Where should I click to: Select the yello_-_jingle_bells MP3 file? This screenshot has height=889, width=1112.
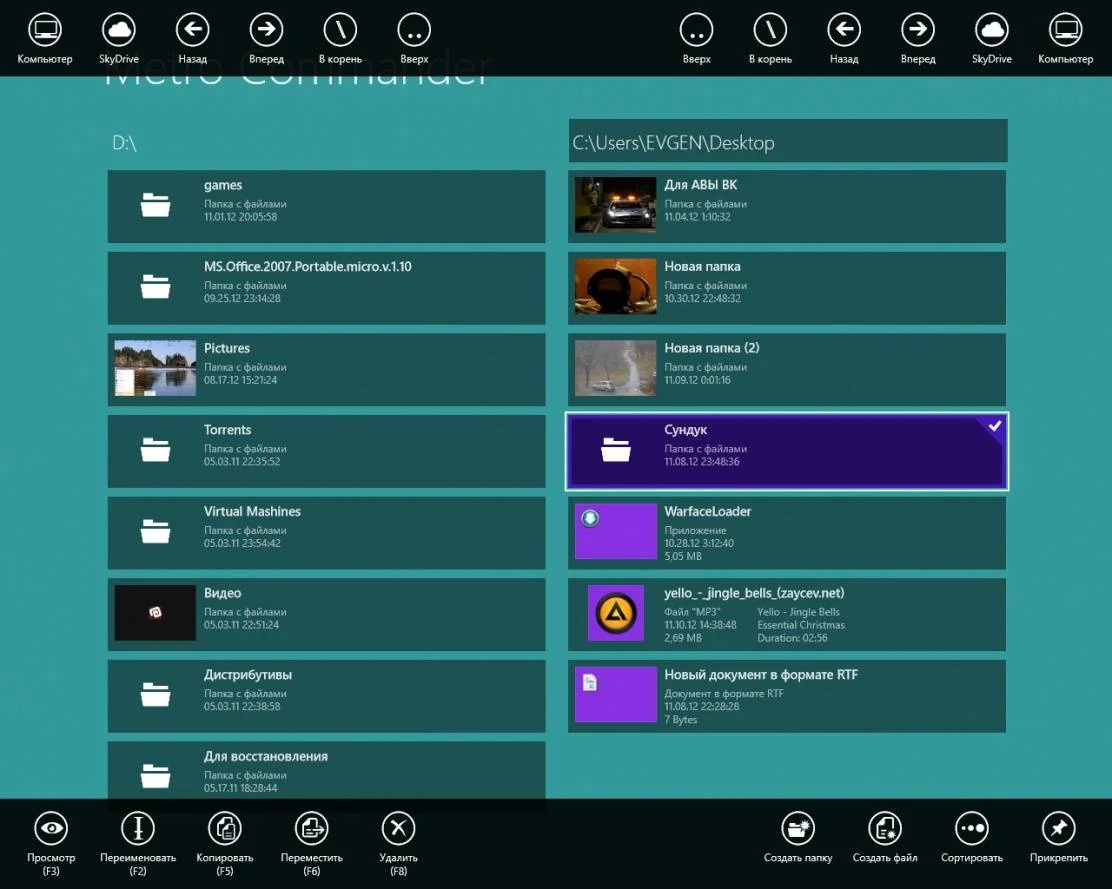[787, 614]
